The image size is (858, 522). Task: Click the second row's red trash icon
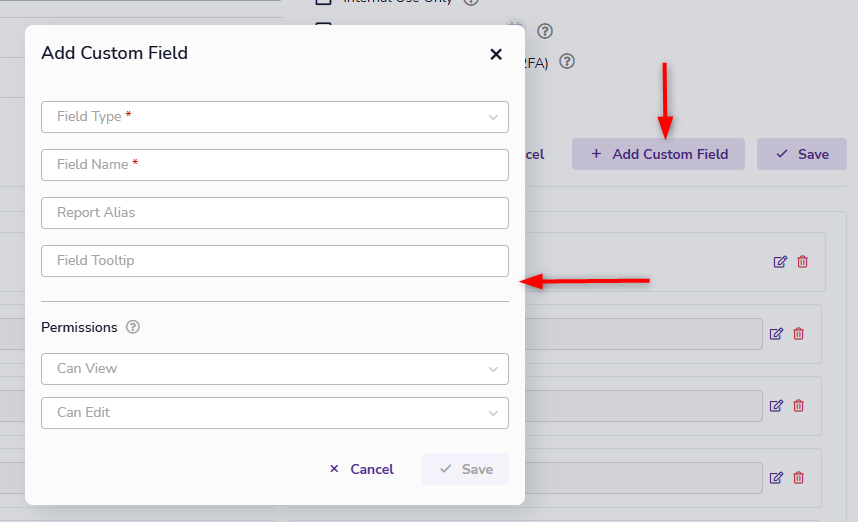click(x=798, y=334)
